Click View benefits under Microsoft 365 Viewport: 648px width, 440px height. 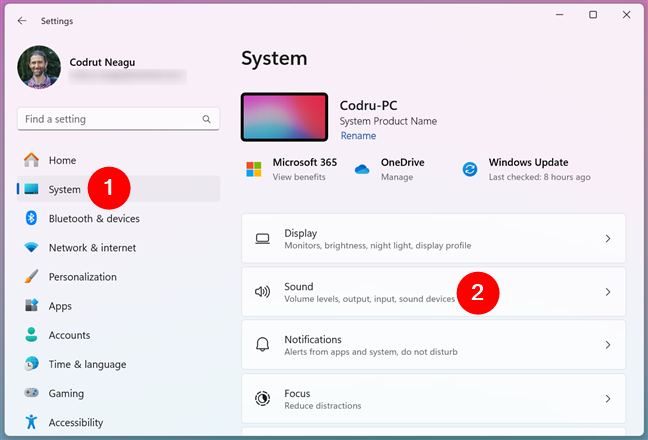pyautogui.click(x=299, y=177)
